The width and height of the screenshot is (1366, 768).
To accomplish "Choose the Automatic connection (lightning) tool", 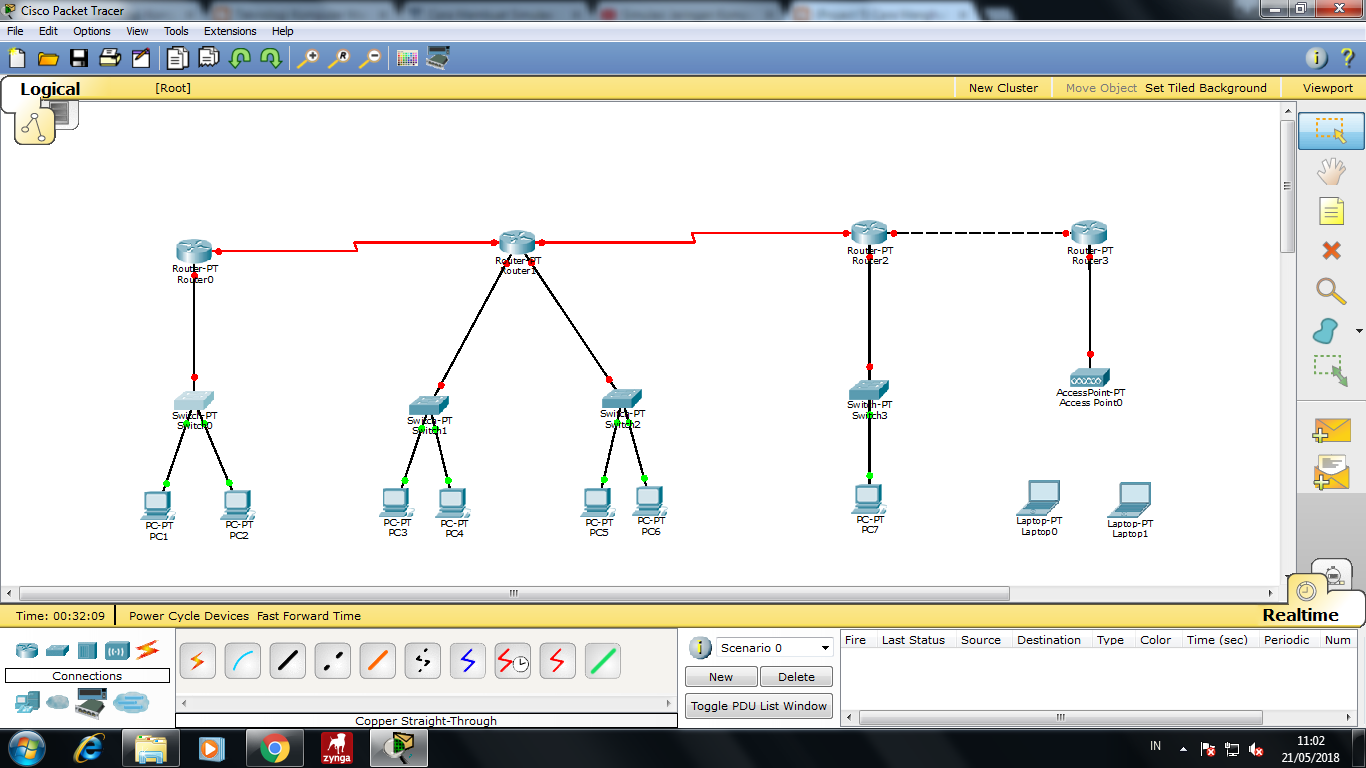I will (x=197, y=660).
